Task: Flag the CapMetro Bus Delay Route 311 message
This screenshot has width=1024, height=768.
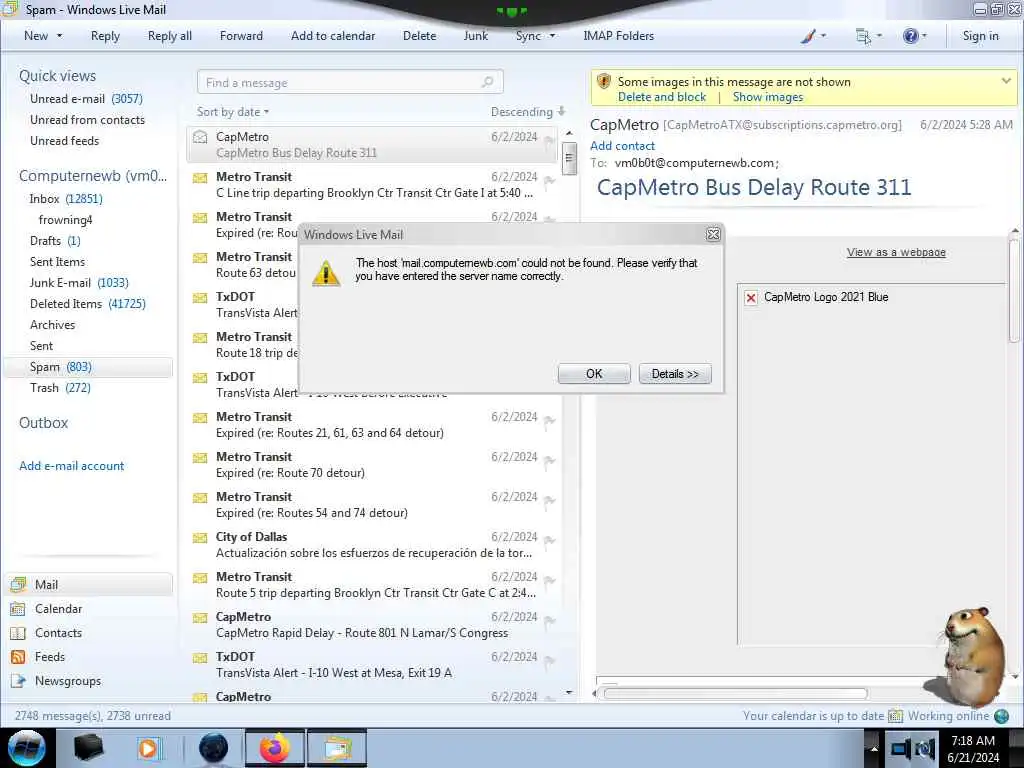Action: [x=549, y=140]
